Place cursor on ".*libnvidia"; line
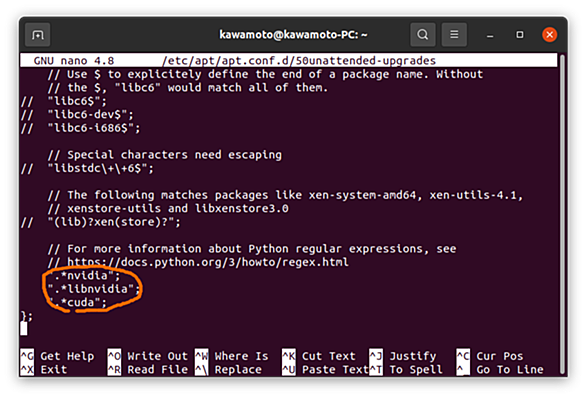Screen dimensions: 586x398 (x=94, y=289)
